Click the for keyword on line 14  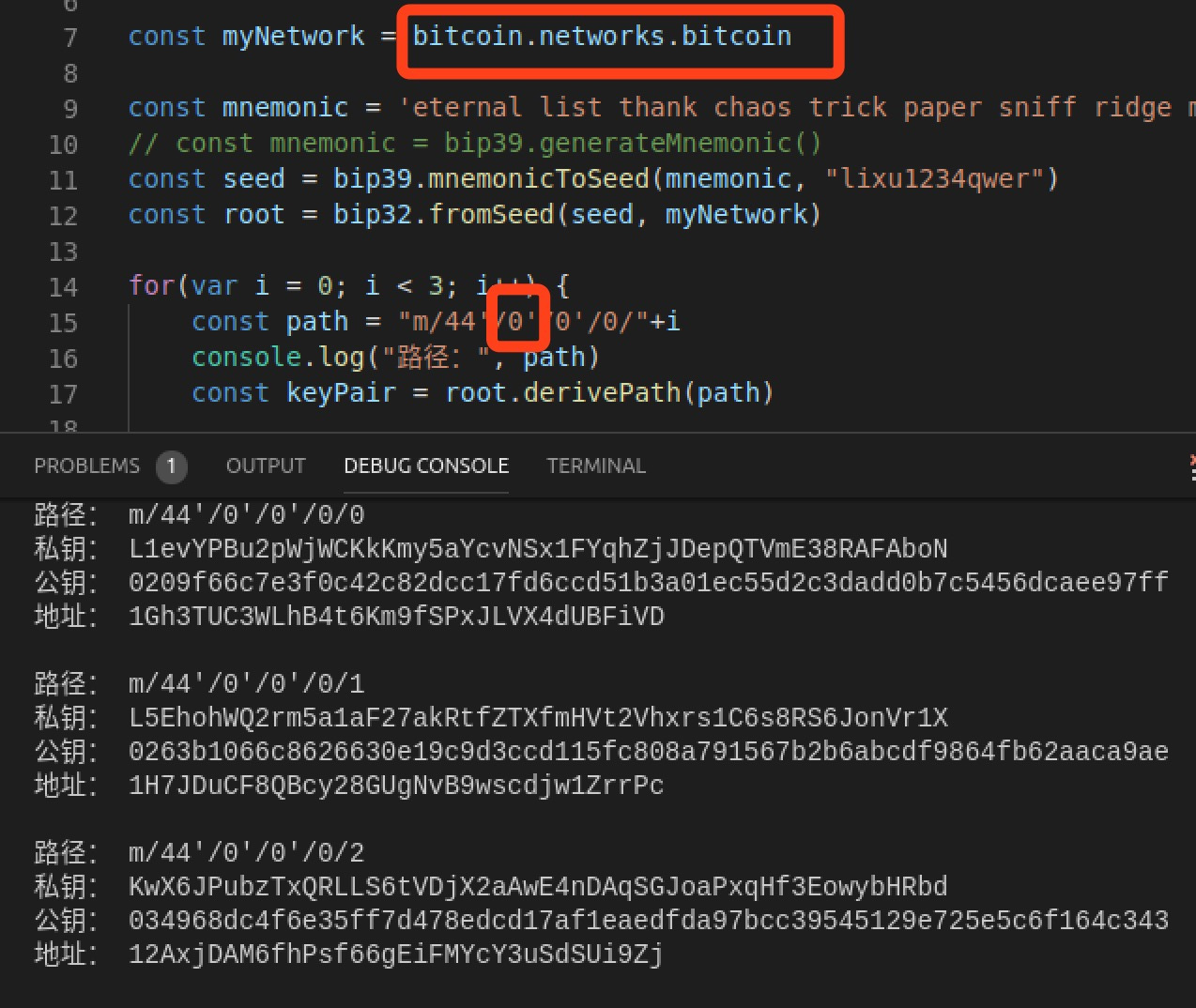click(152, 285)
